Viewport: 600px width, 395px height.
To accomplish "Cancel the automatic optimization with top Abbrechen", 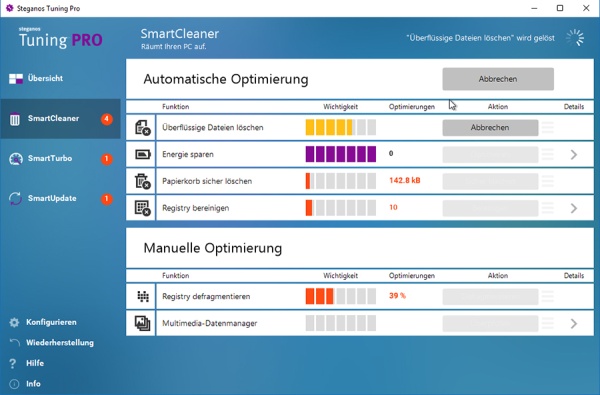I will pos(498,79).
